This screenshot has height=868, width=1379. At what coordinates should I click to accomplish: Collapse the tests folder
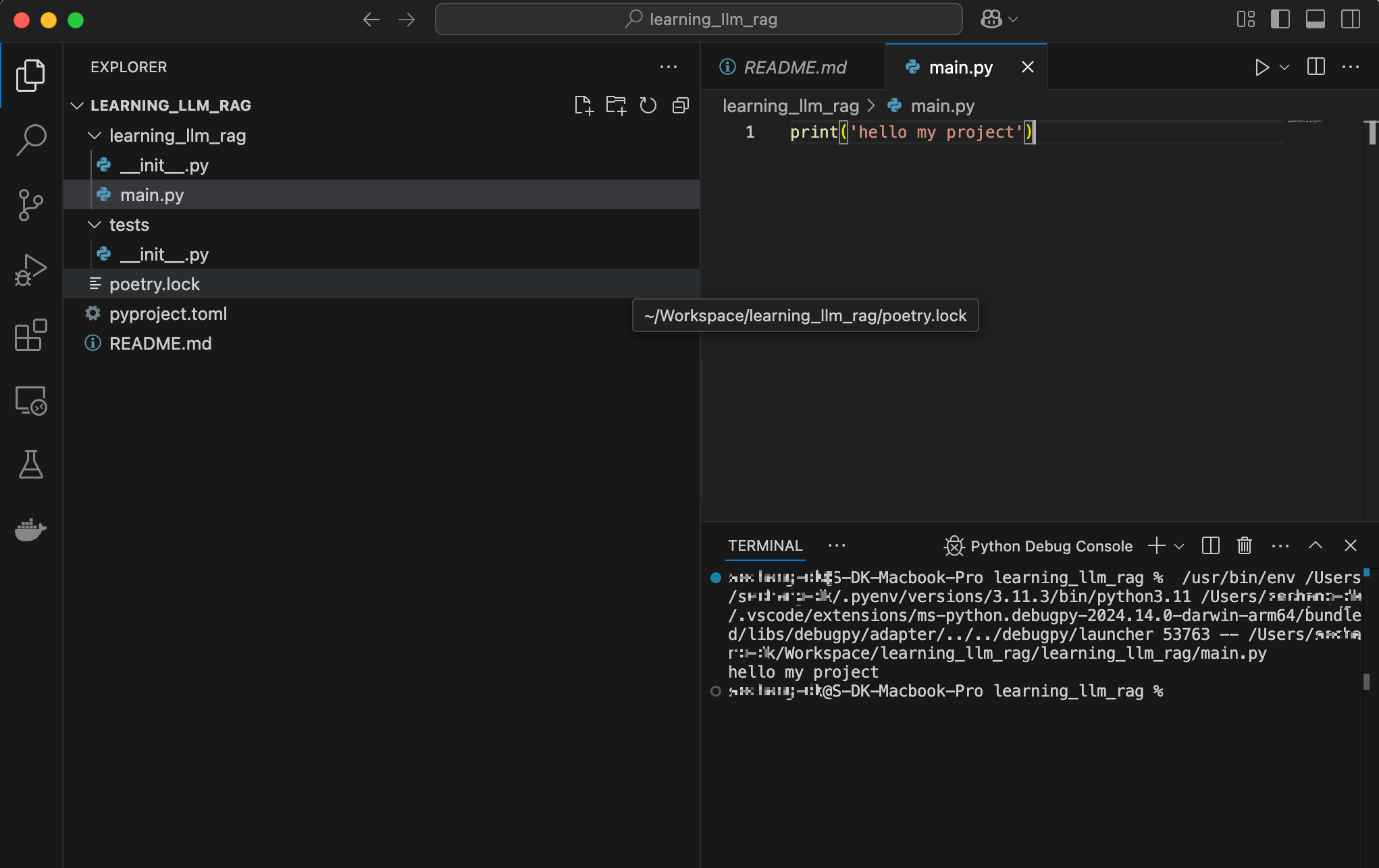coord(95,225)
